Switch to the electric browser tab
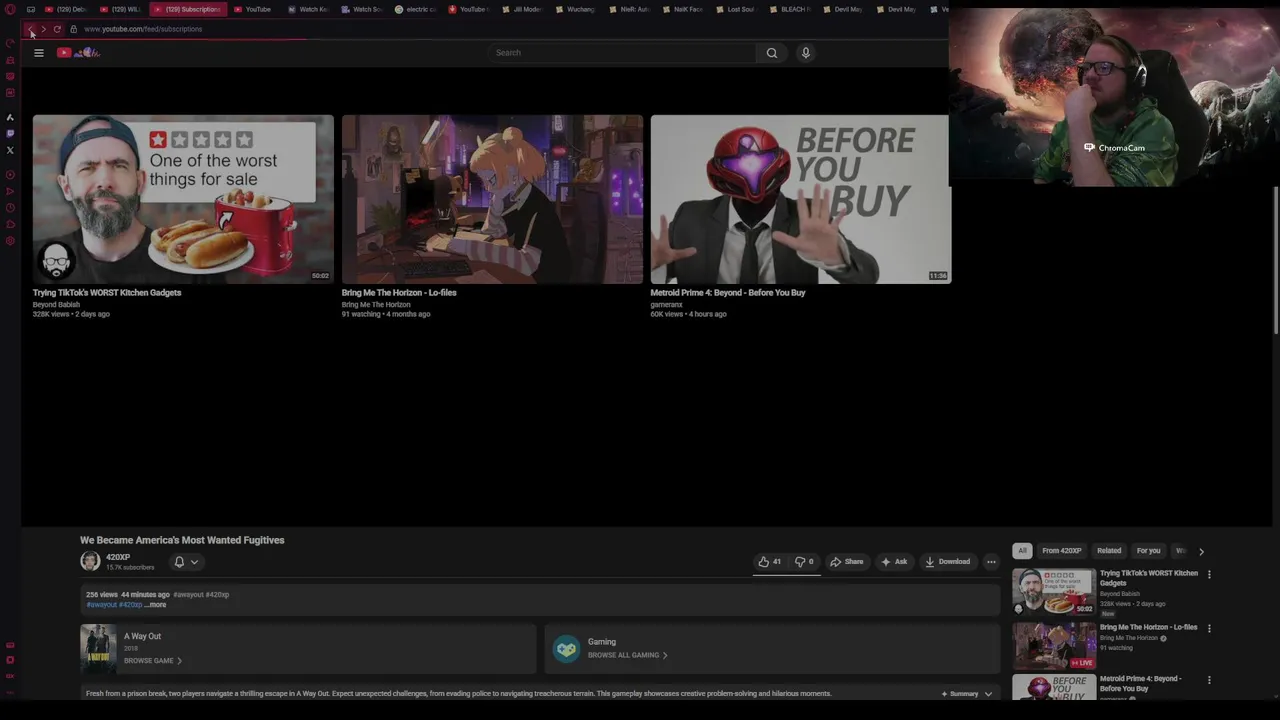The width and height of the screenshot is (1280, 720). [415, 9]
